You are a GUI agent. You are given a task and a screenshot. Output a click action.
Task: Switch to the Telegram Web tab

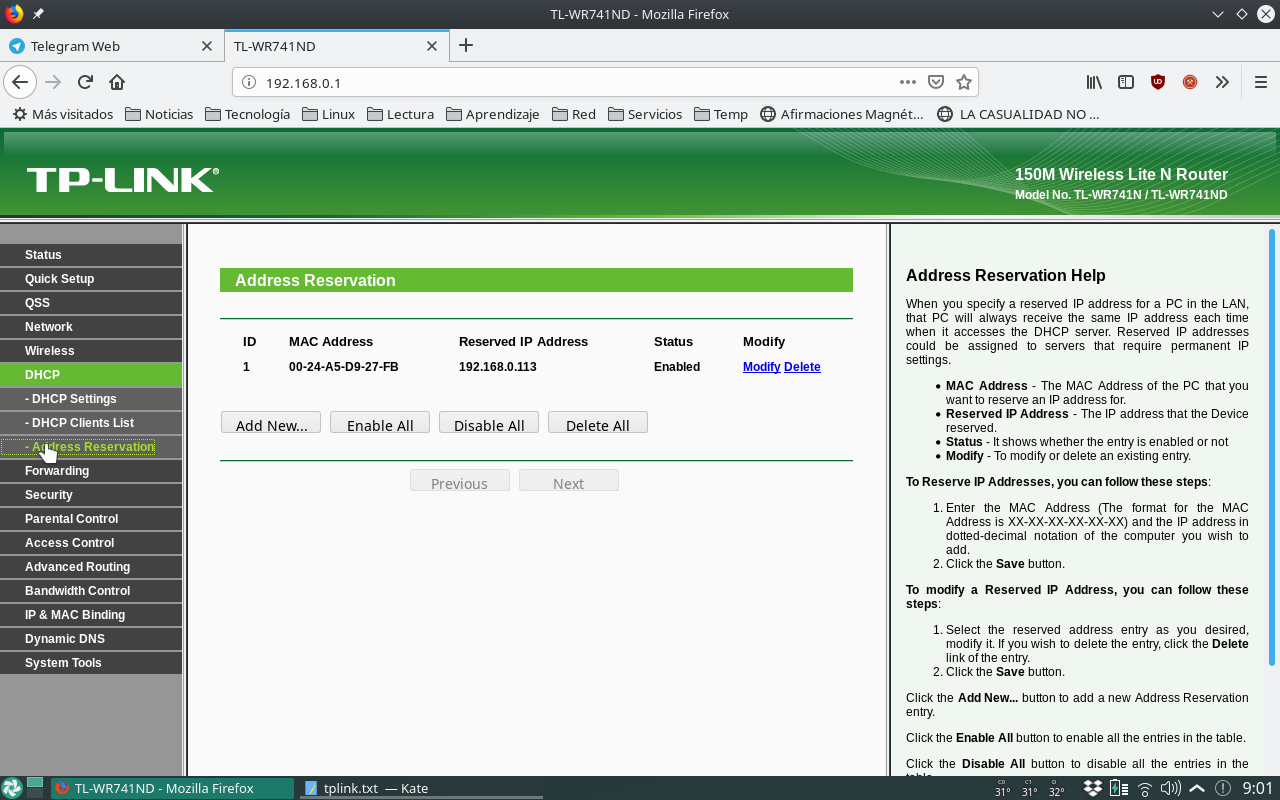pos(112,46)
